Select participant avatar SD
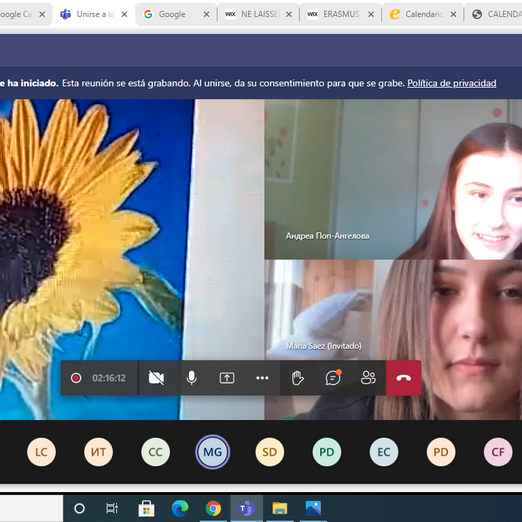This screenshot has height=522, width=522. 270,452
